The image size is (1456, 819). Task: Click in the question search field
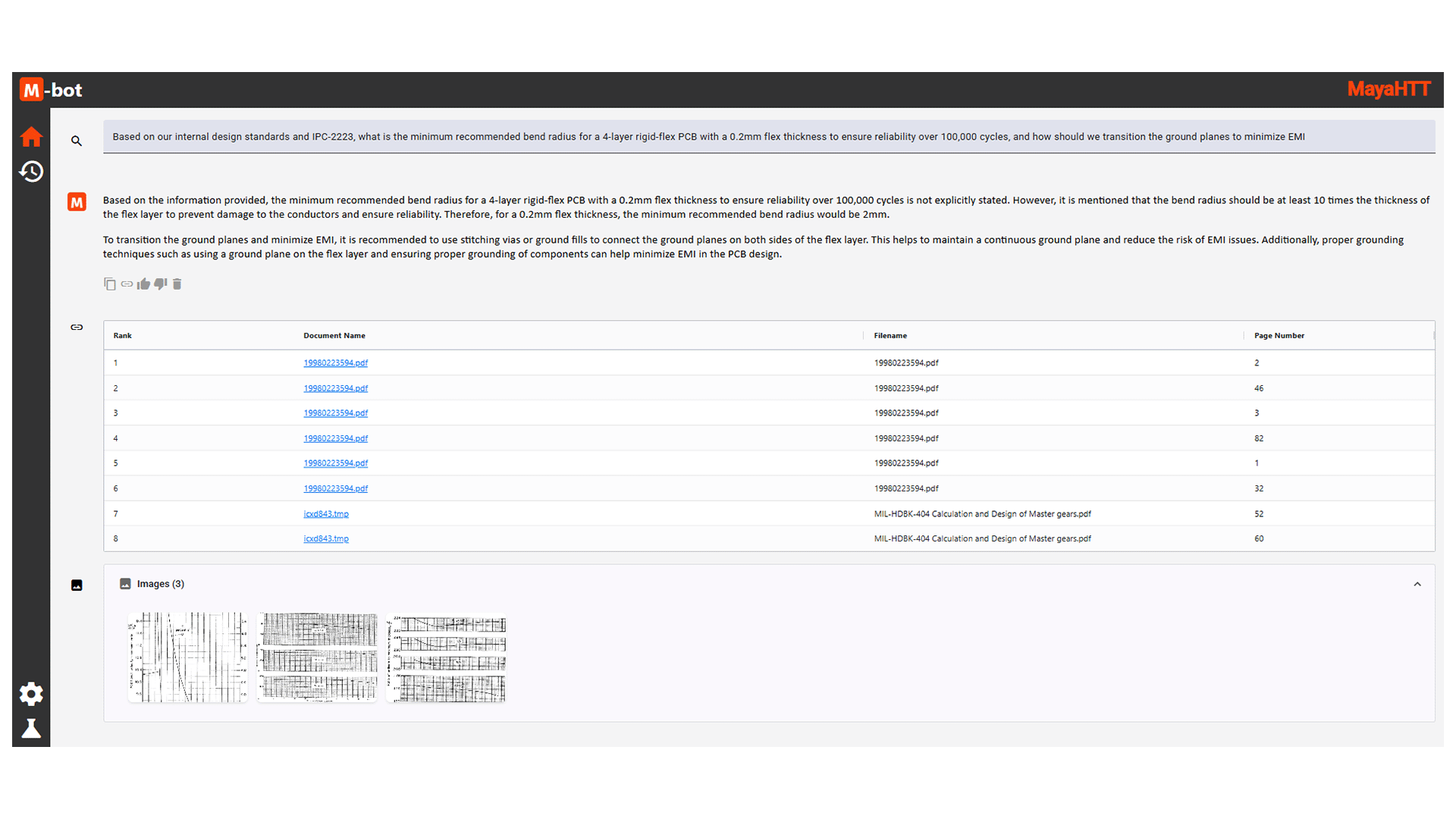tap(758, 136)
